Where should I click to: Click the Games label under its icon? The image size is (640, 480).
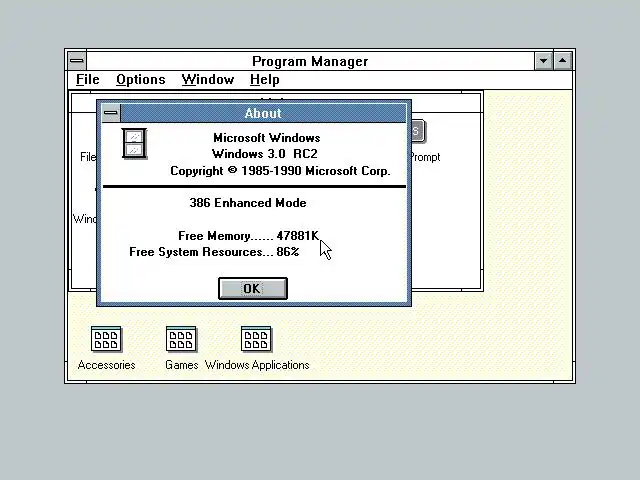182,365
